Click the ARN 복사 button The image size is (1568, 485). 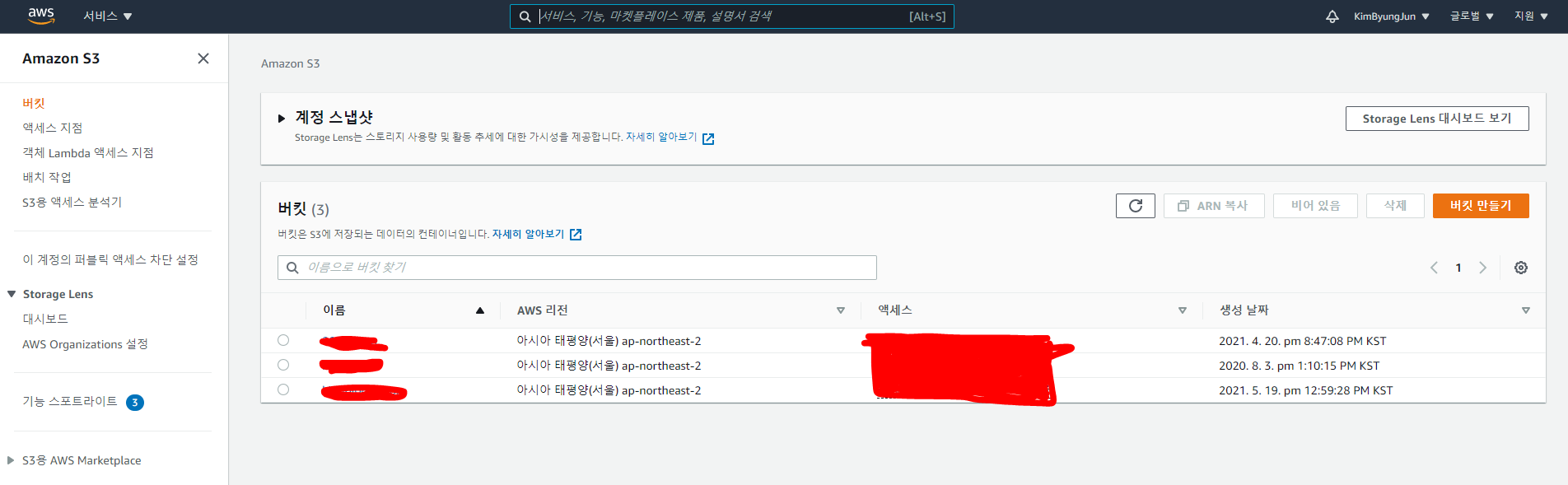(1214, 206)
